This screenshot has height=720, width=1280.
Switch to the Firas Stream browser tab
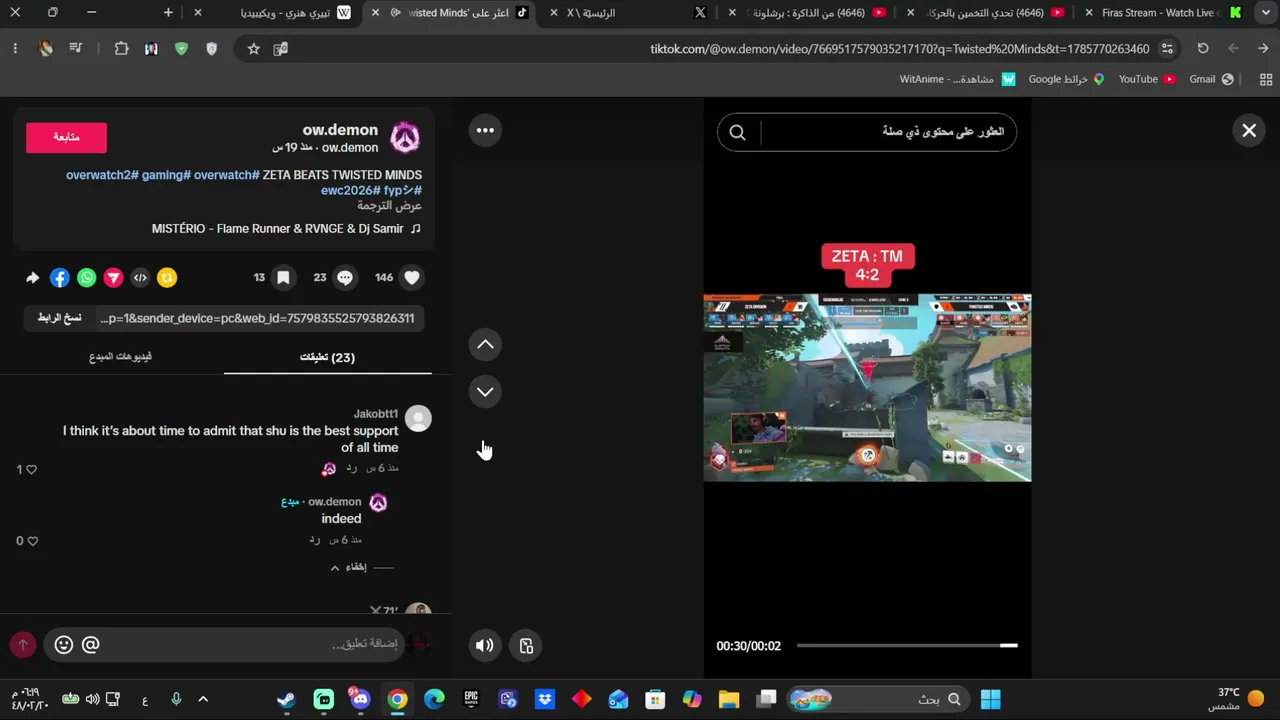click(1160, 13)
